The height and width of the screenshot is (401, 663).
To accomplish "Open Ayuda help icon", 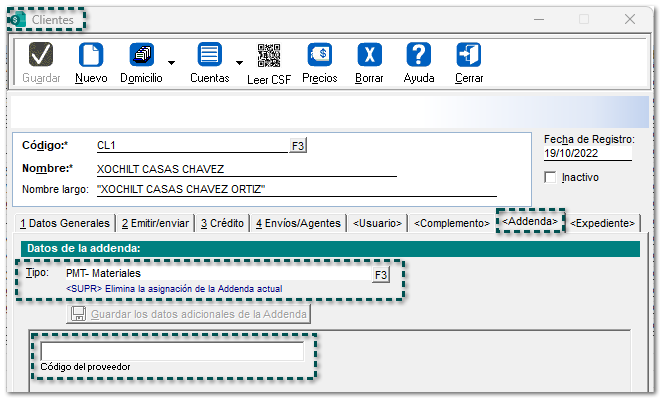I will pos(419,55).
